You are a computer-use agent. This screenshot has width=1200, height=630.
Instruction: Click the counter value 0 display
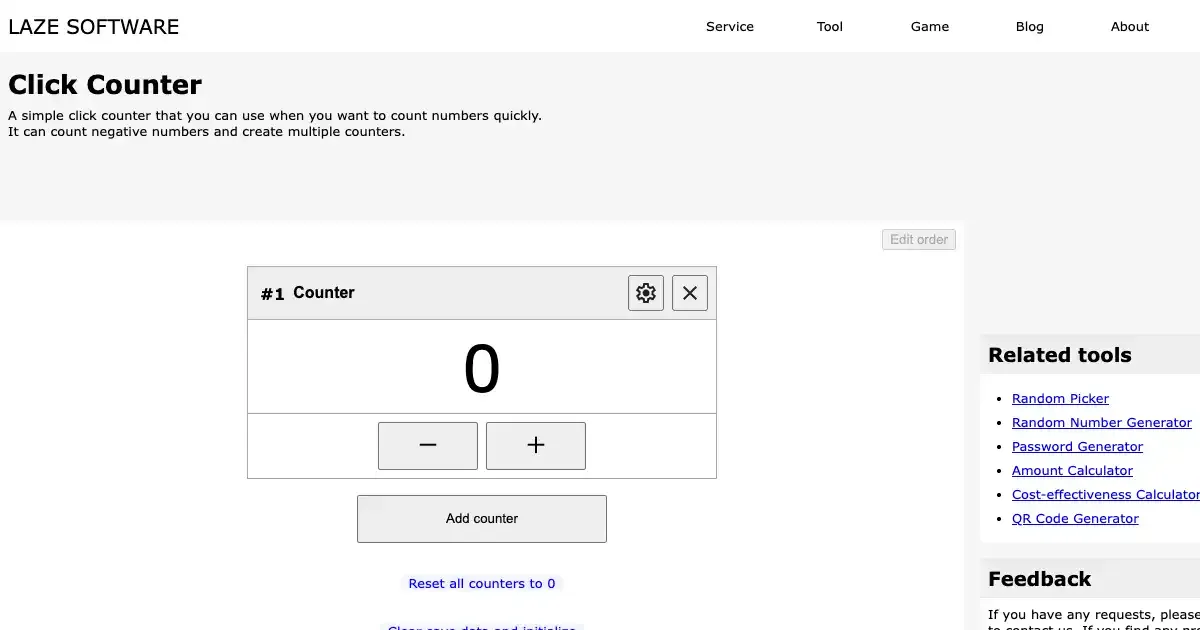point(482,368)
